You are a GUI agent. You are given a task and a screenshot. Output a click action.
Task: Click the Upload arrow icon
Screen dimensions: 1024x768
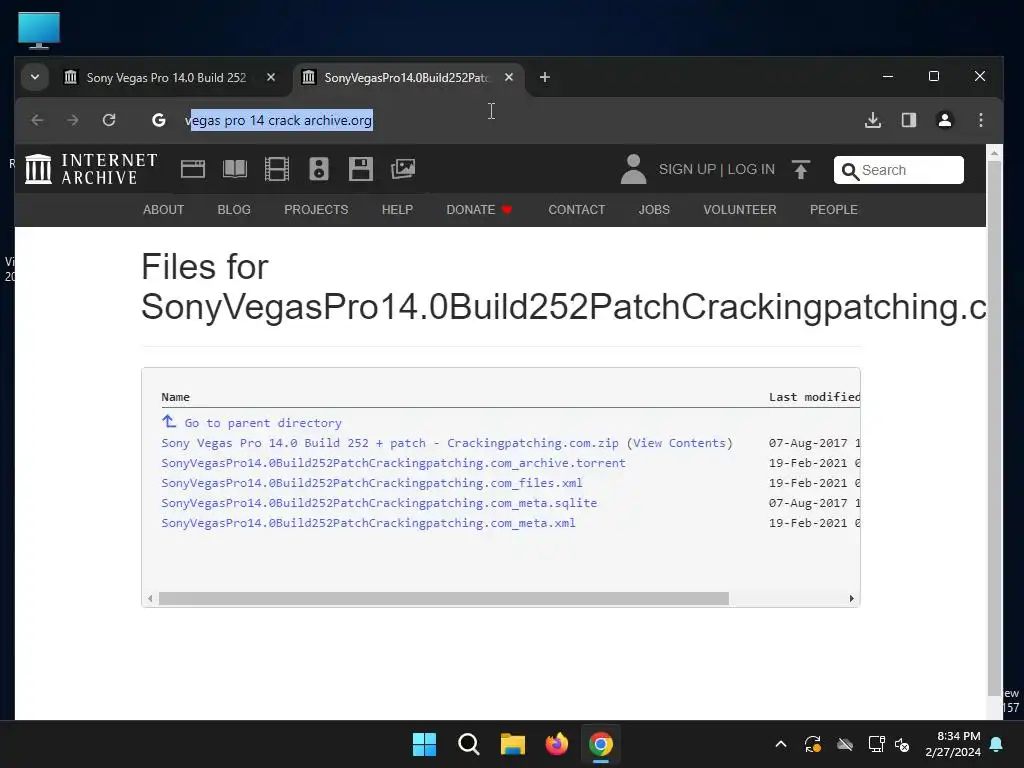[x=801, y=169]
